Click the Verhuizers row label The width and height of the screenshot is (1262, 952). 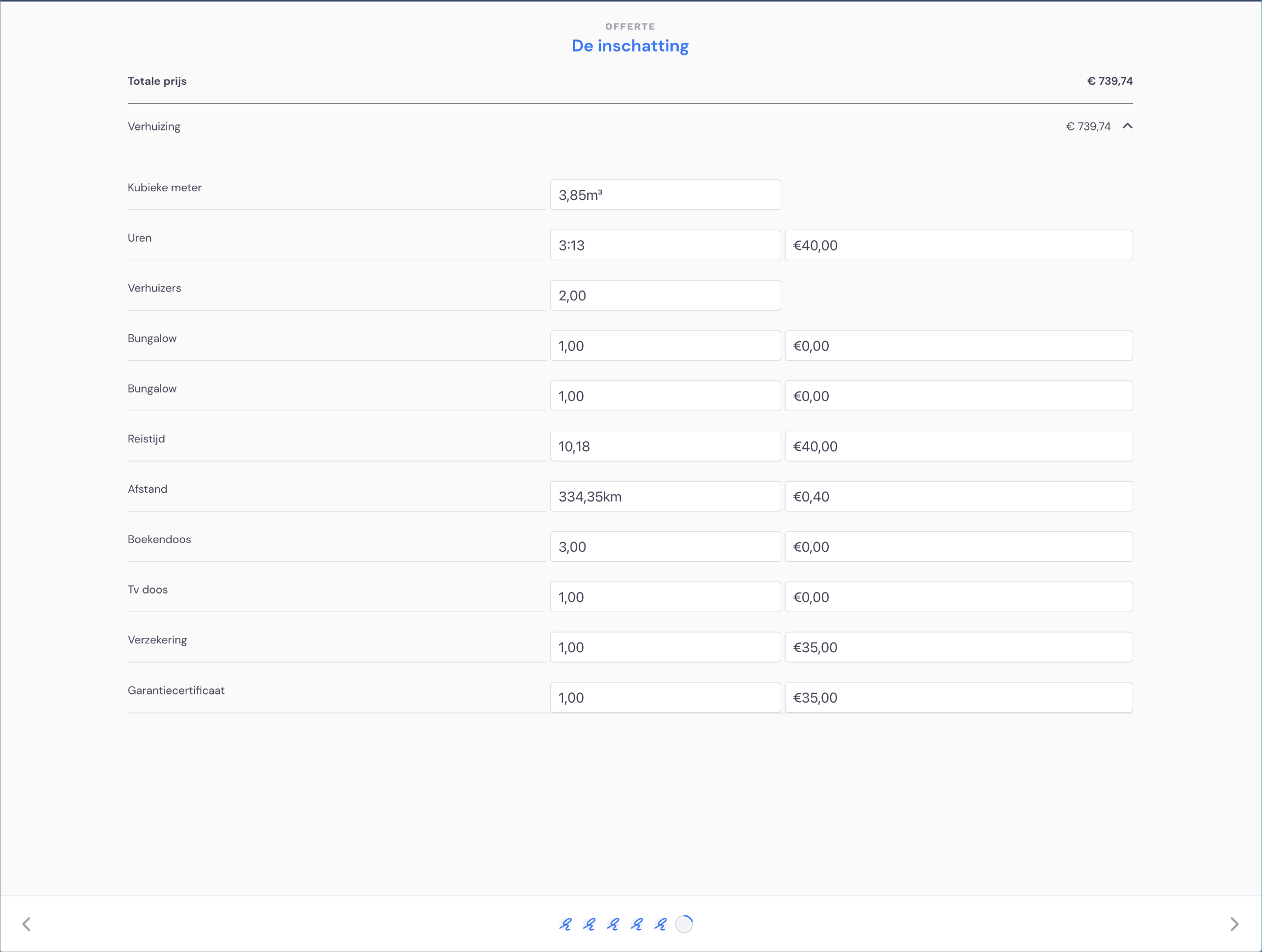pyautogui.click(x=154, y=288)
